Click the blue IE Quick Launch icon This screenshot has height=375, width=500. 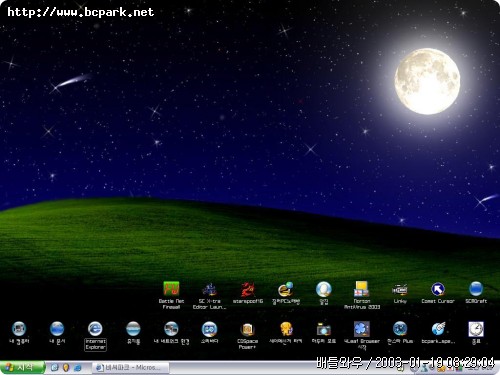(x=78, y=368)
